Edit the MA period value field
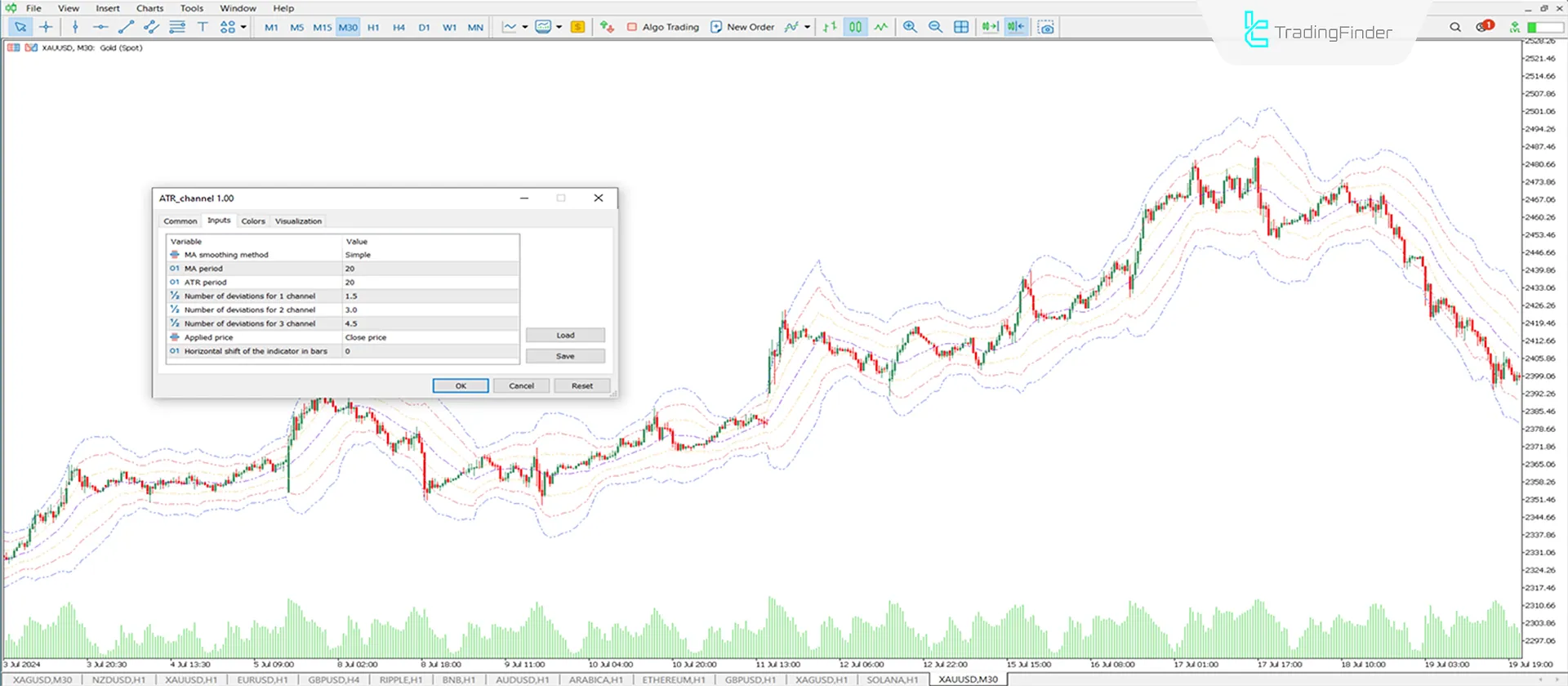 click(430, 269)
